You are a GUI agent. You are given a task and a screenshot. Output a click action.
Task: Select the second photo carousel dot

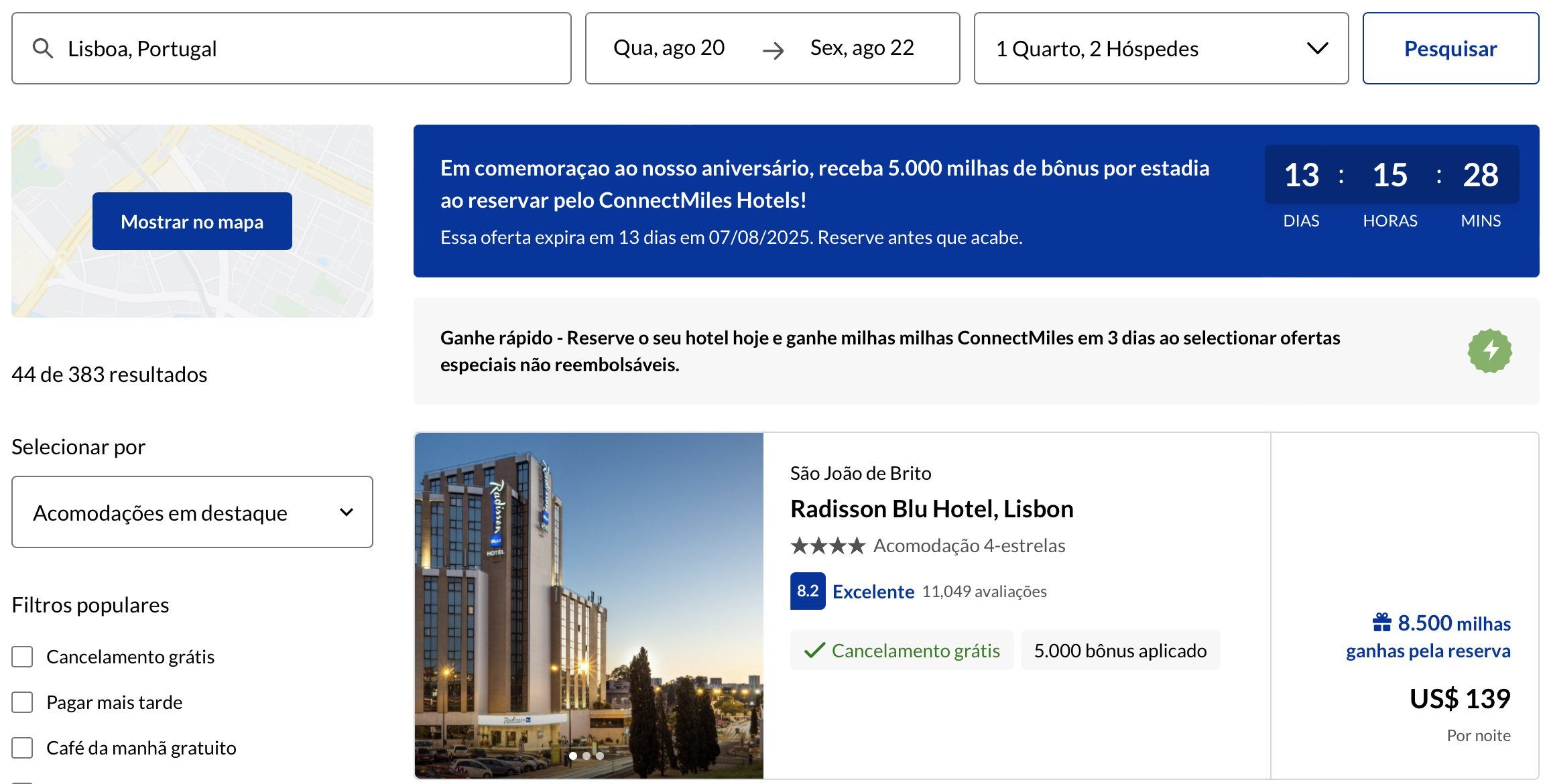tap(586, 756)
